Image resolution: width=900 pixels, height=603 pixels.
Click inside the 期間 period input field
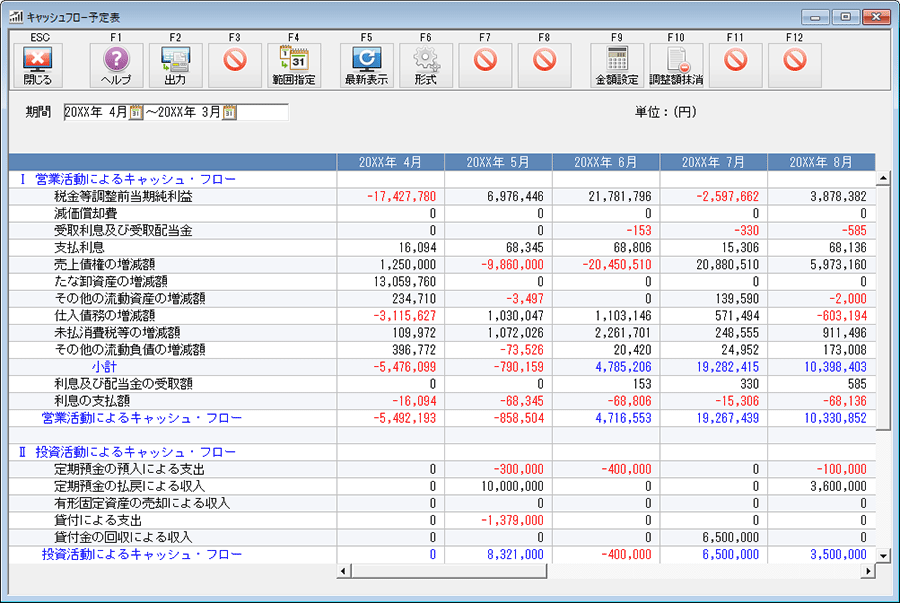176,112
